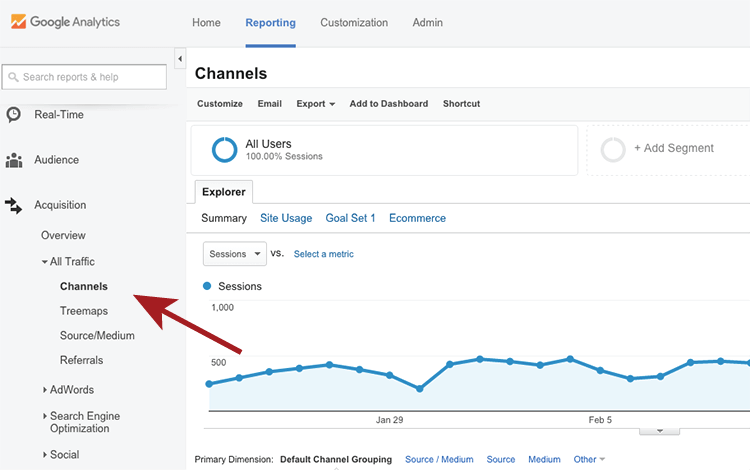Click the Add Segment empty circle icon
This screenshot has height=470, width=750.
pos(613,150)
